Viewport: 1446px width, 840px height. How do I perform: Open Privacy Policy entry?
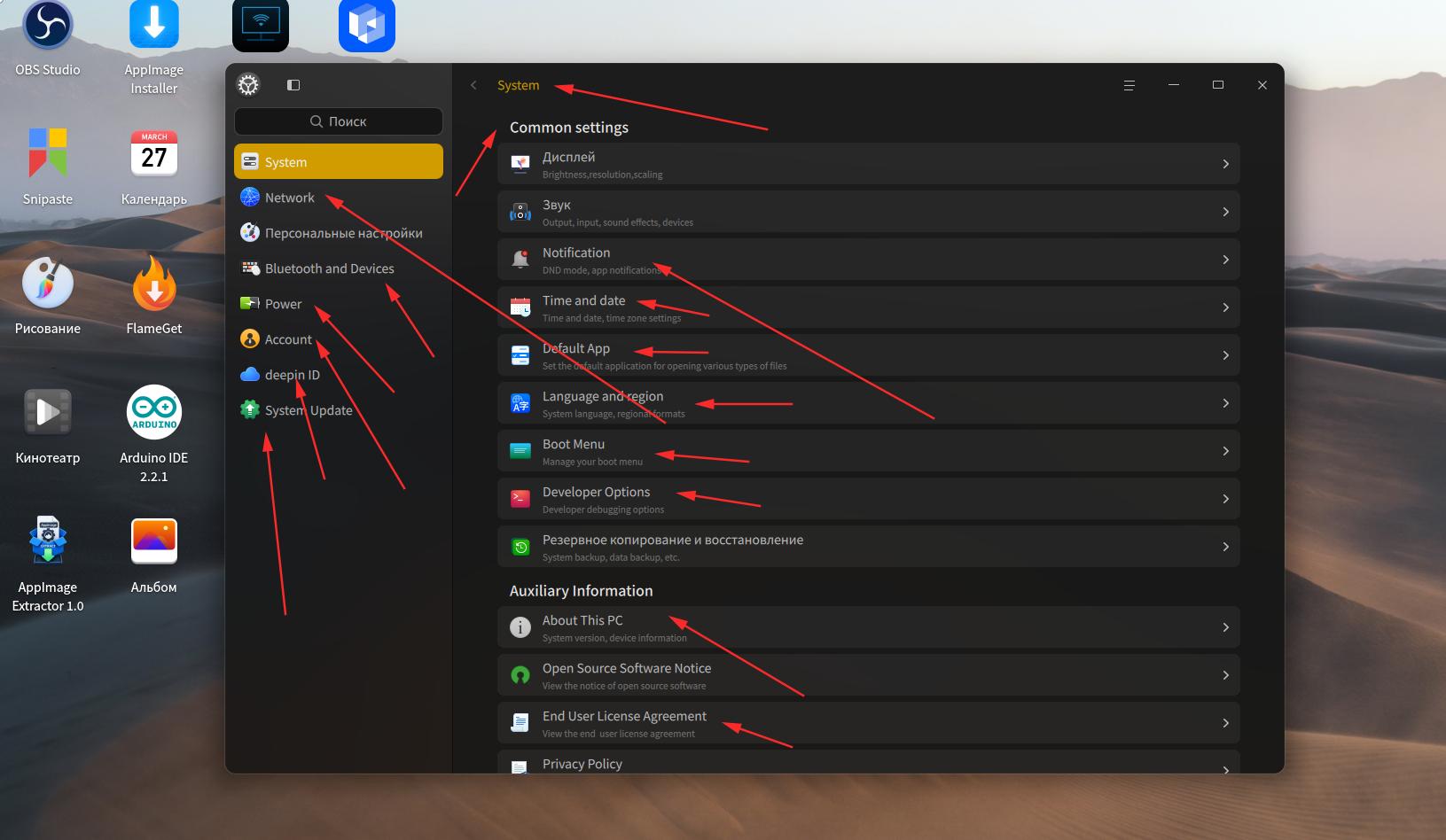pyautogui.click(x=868, y=762)
